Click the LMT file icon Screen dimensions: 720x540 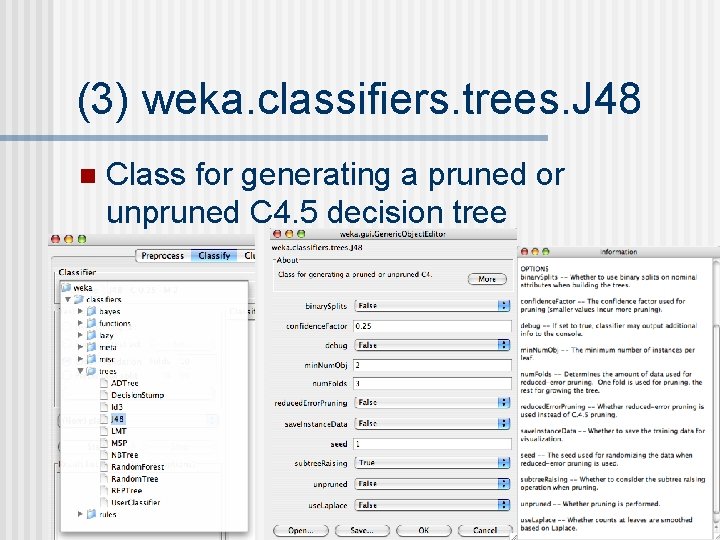[104, 431]
